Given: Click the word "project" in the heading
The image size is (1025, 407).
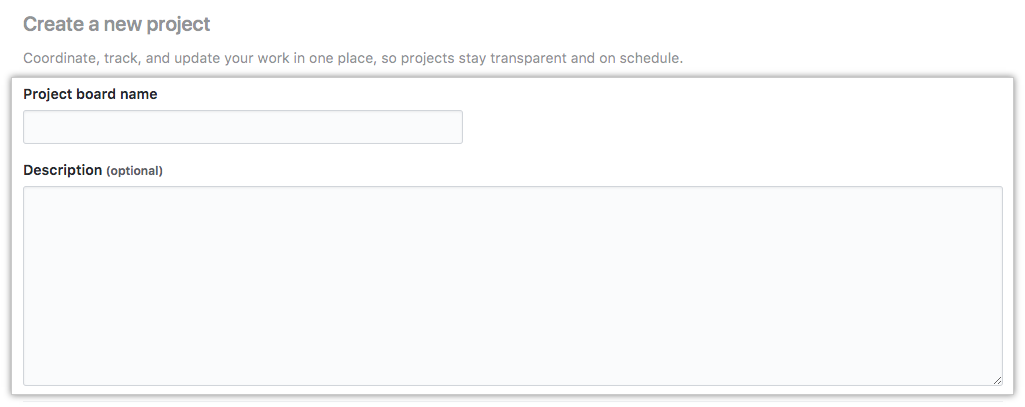Looking at the screenshot, I should [179, 24].
